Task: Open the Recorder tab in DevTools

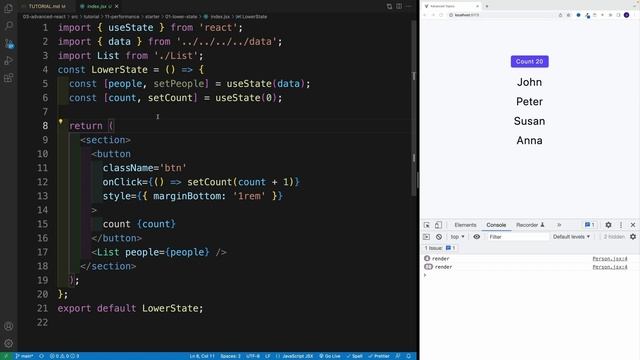Action: [530, 225]
